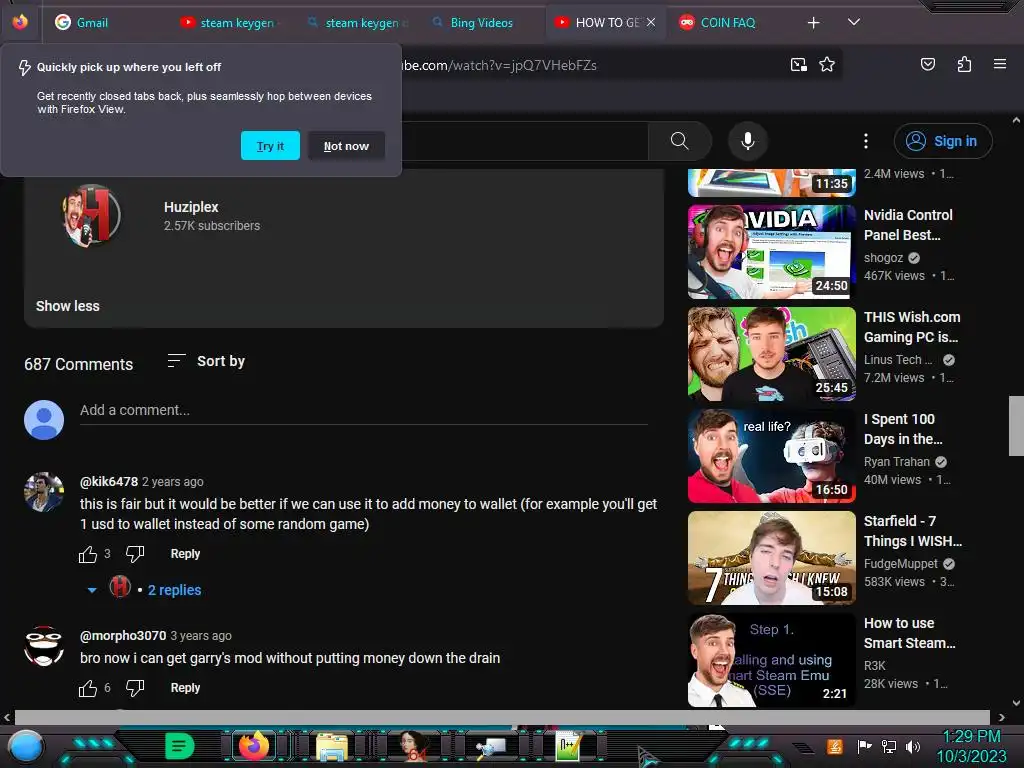The width and height of the screenshot is (1024, 768).
Task: Click Try it in Firefox View popup
Action: (x=270, y=146)
